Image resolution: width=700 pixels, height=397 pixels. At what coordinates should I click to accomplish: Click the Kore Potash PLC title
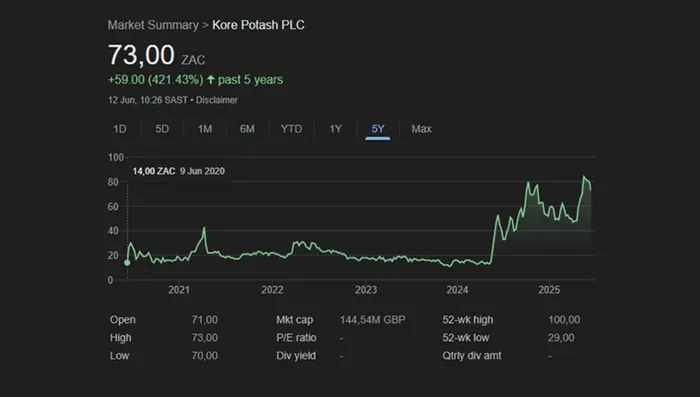click(x=258, y=25)
